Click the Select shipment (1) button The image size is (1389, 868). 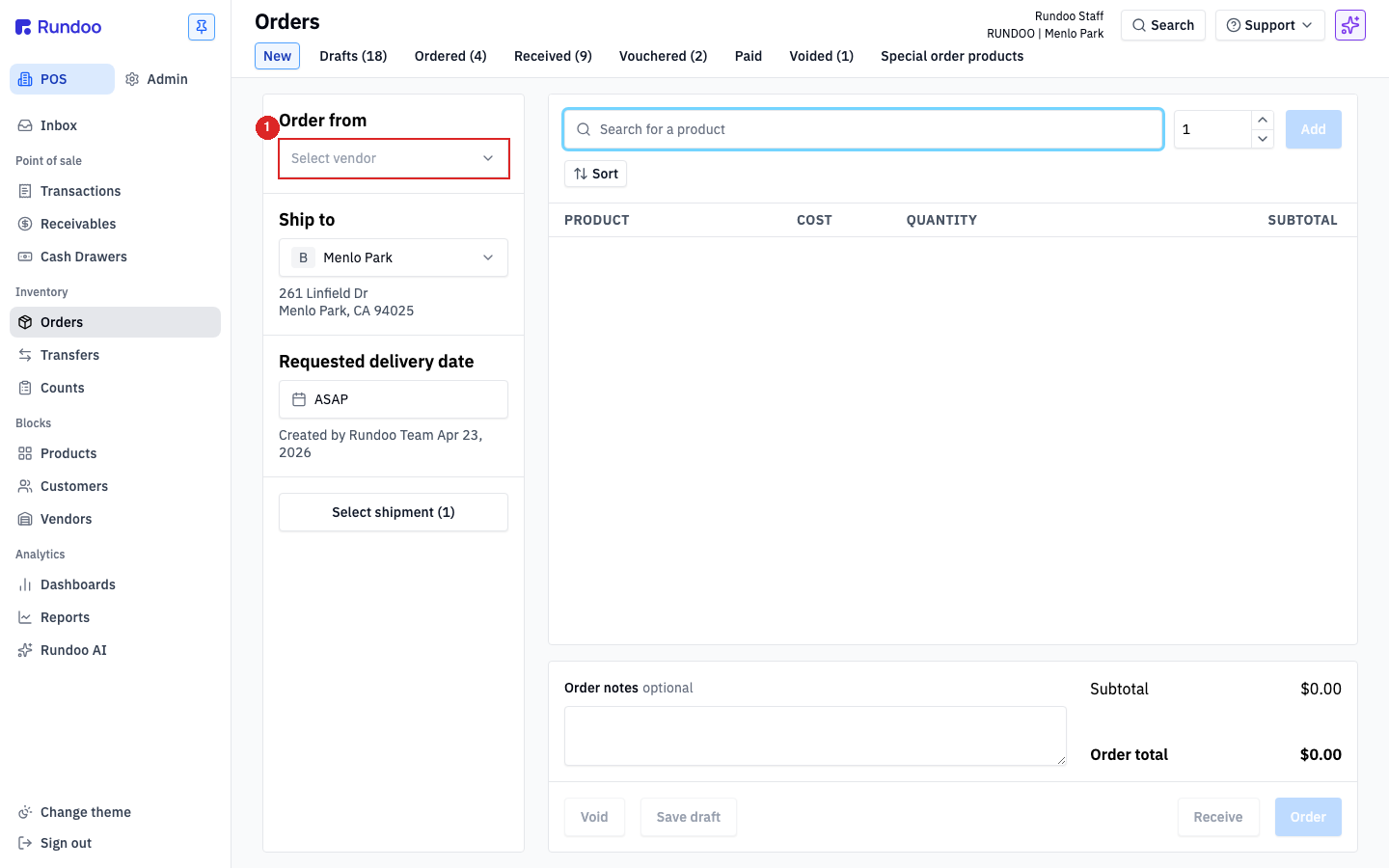coord(394,512)
